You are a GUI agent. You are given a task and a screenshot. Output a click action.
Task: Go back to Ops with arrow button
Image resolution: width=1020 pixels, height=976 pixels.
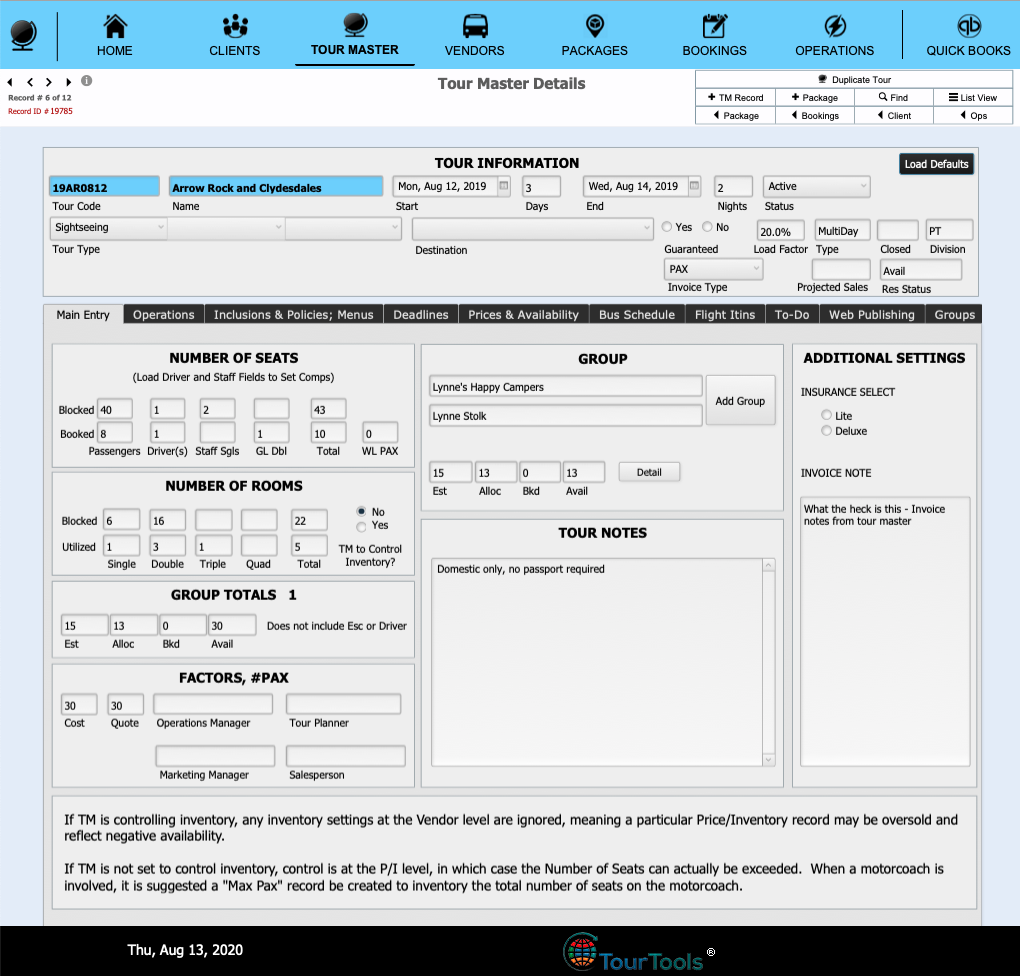(x=973, y=115)
